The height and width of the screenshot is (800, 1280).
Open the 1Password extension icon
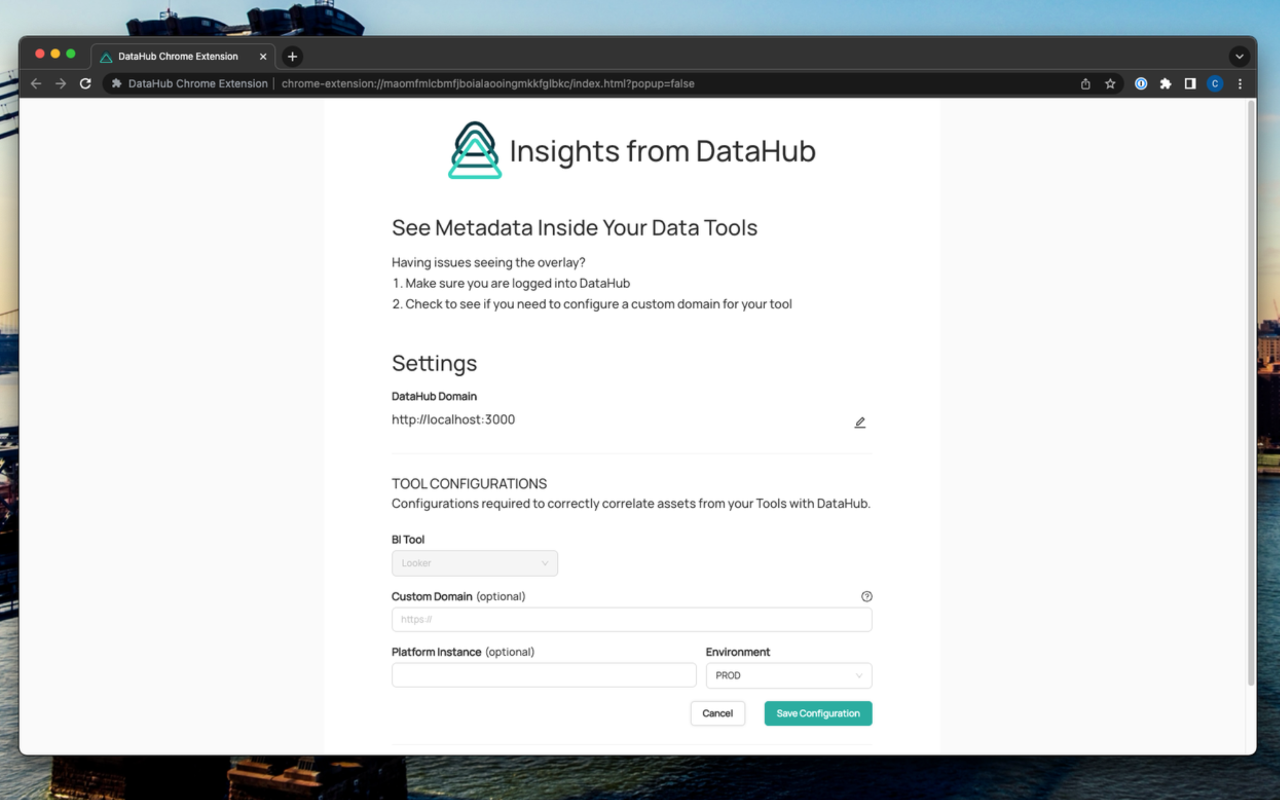[1141, 84]
